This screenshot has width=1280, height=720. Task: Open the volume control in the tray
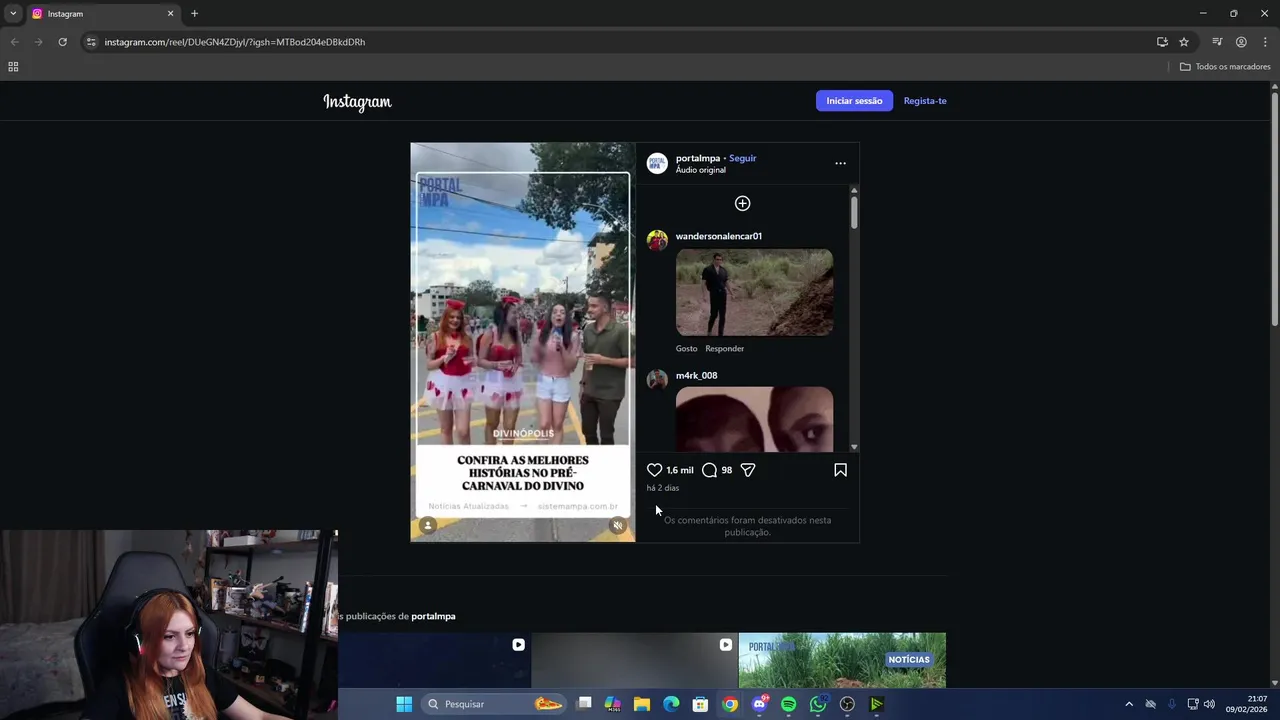pyautogui.click(x=1209, y=704)
